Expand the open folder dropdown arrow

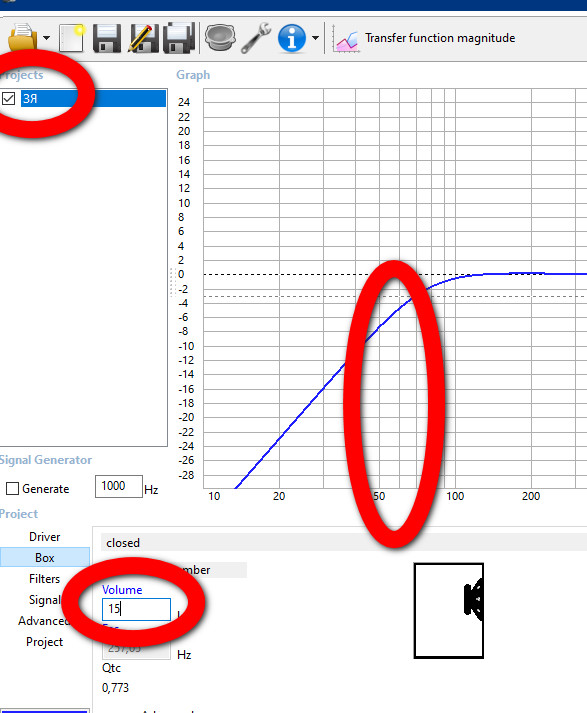point(46,38)
